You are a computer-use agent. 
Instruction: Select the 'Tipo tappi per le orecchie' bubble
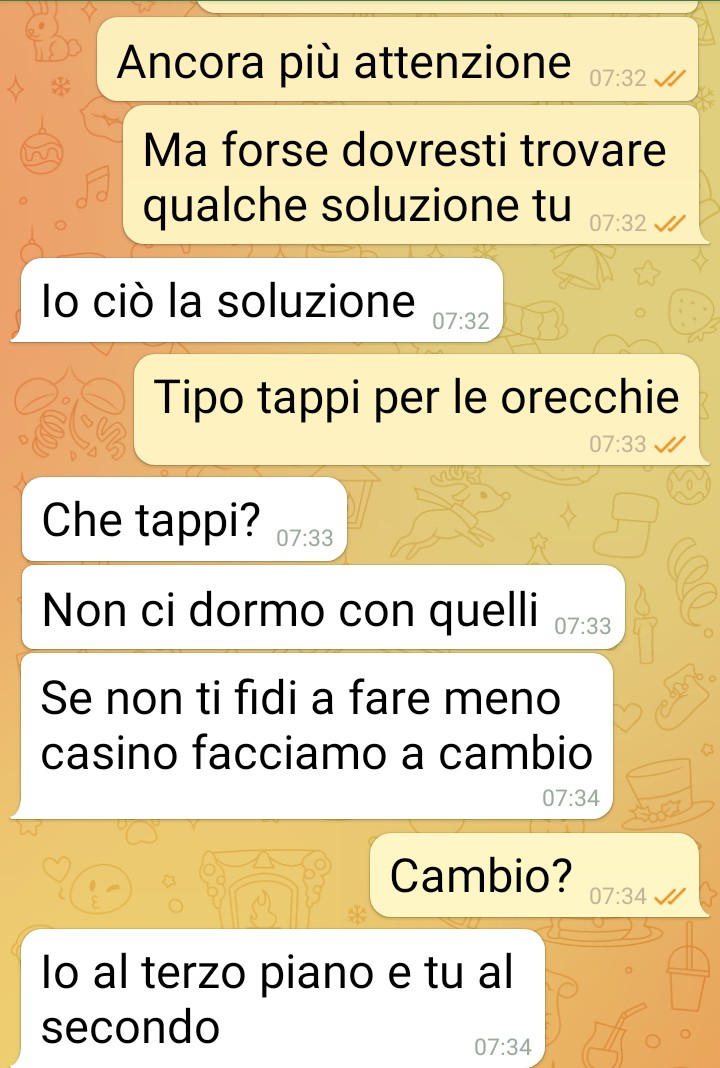[x=417, y=410]
